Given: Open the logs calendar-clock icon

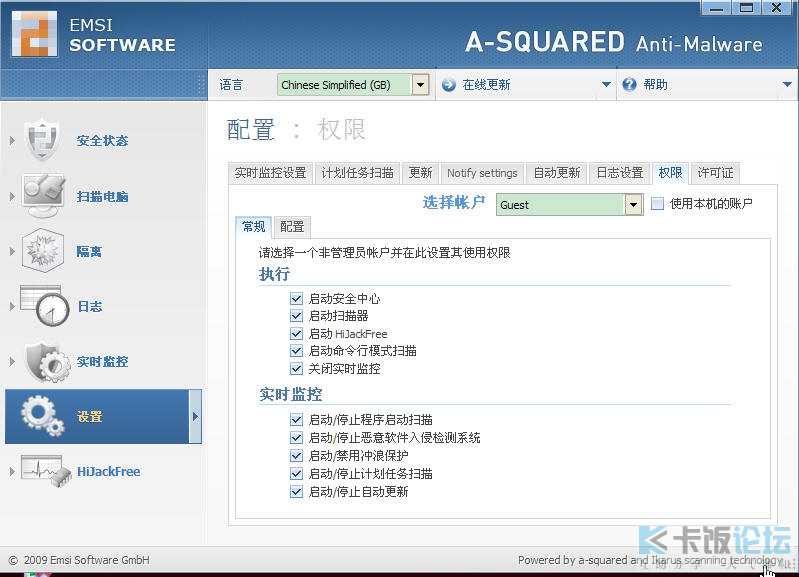Looking at the screenshot, I should pos(45,306).
